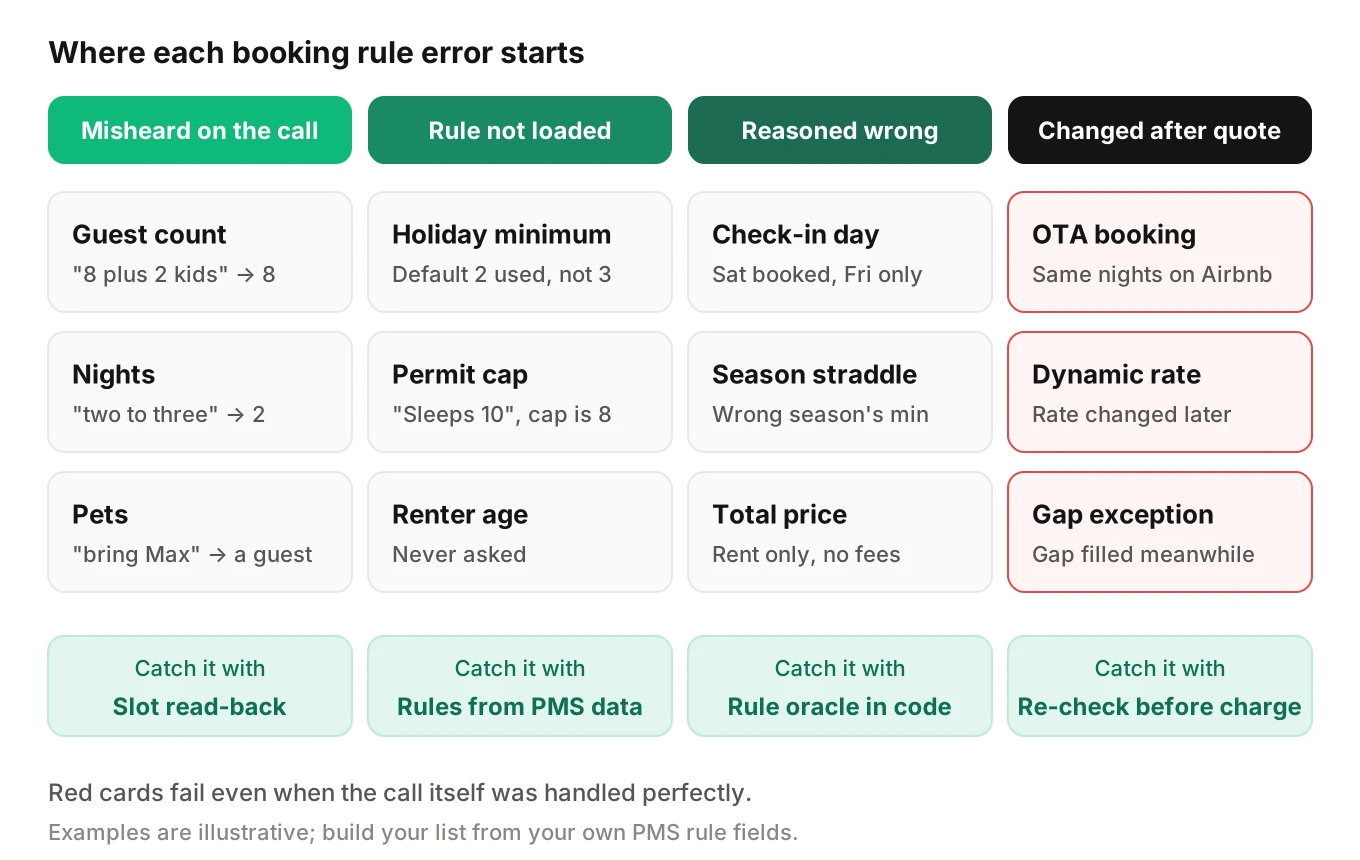Click the text '"two to three" → 2'
The image size is (1360, 860).
click(169, 414)
